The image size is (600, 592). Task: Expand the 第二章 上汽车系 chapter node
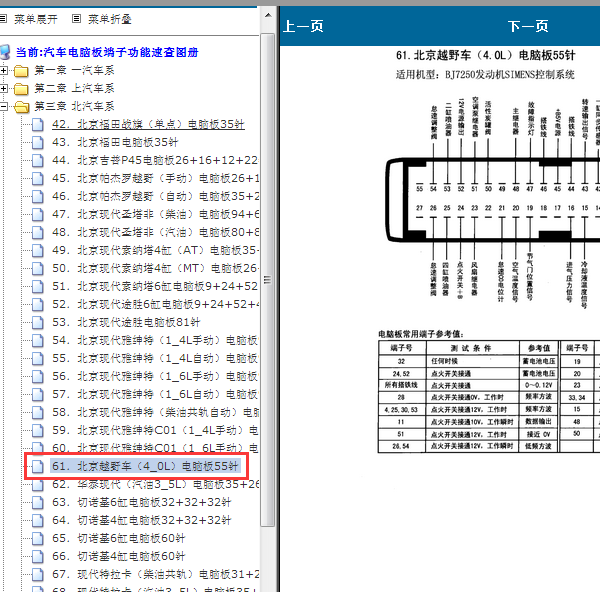(3, 88)
